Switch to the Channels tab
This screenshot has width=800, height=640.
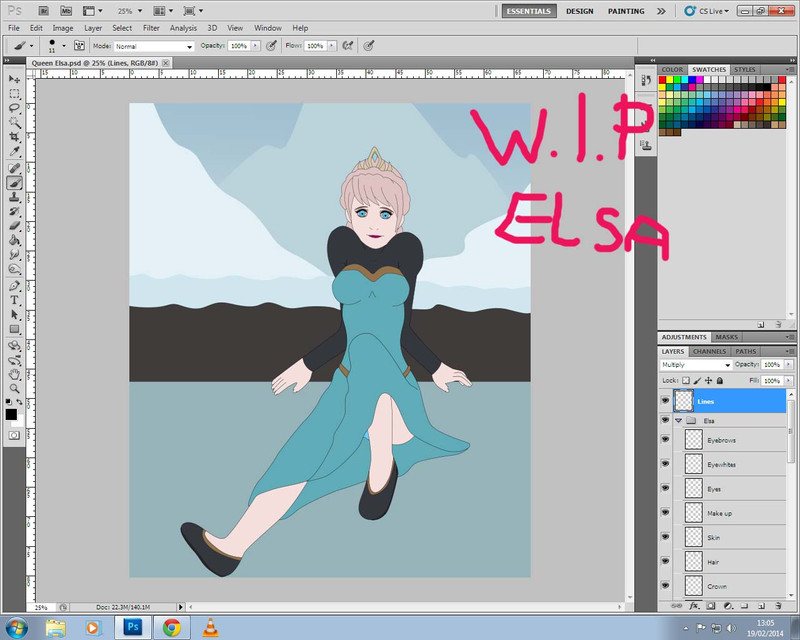click(x=709, y=351)
